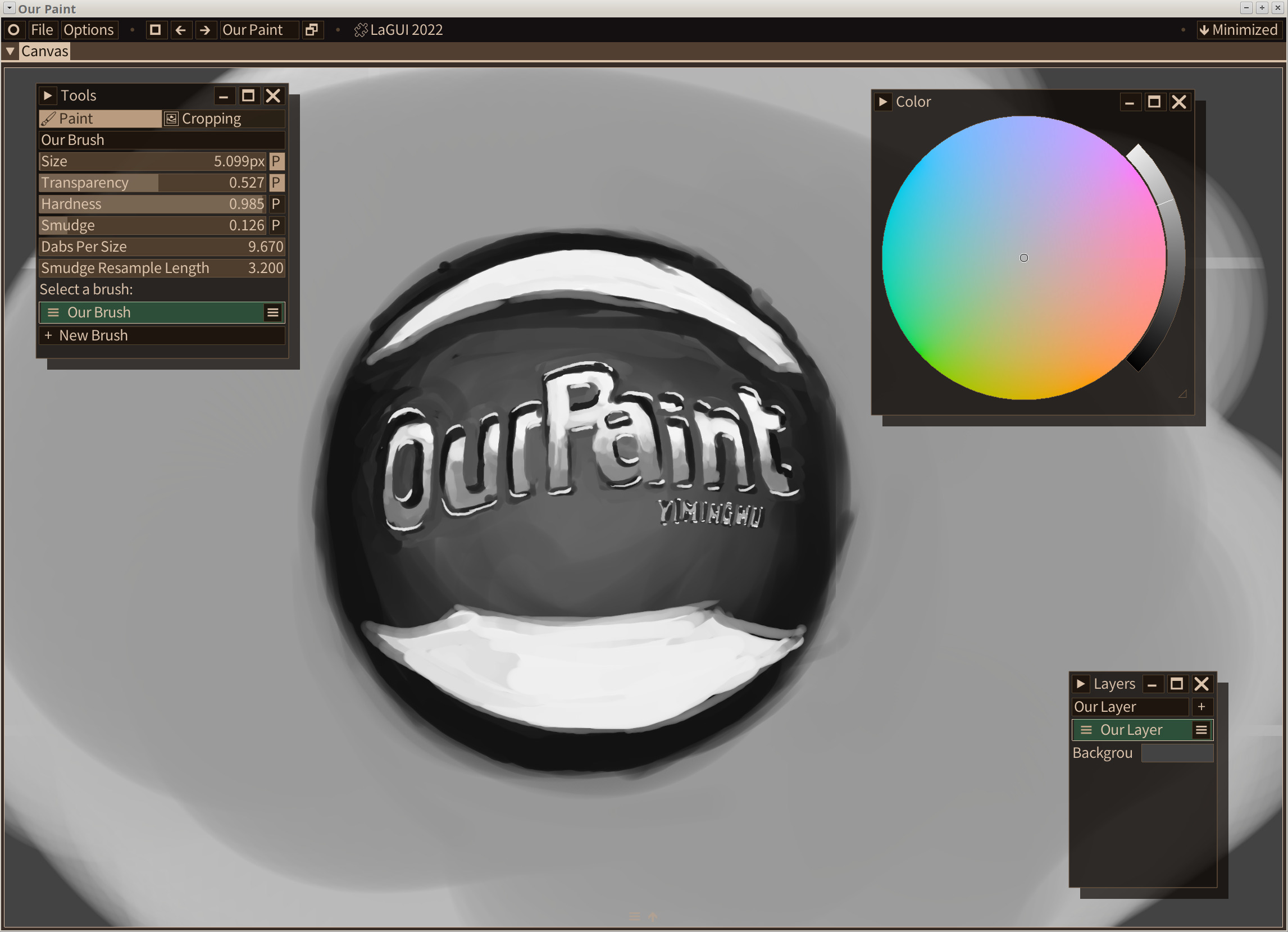1288x932 pixels.
Task: Open the File menu
Action: pyautogui.click(x=42, y=30)
